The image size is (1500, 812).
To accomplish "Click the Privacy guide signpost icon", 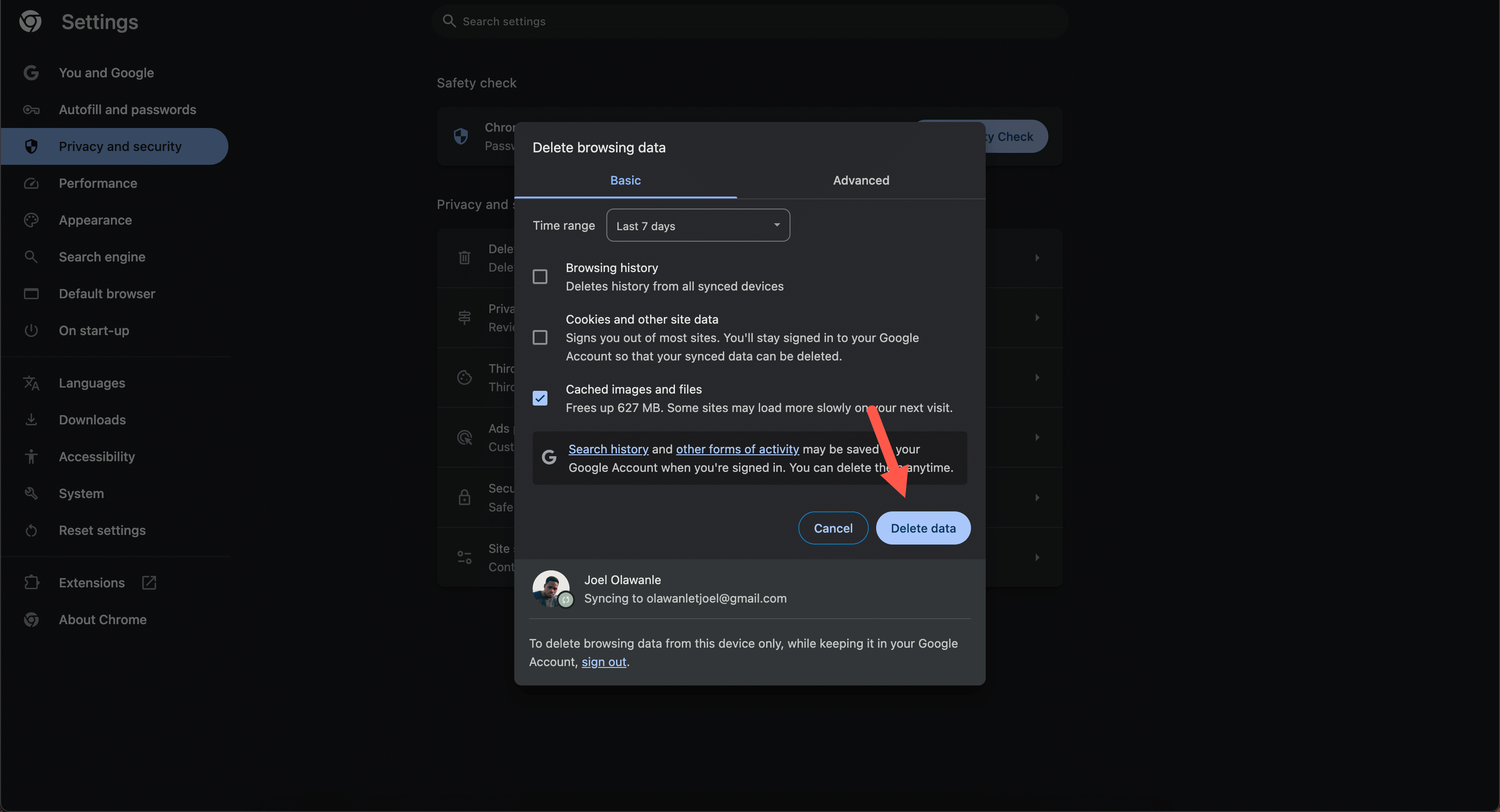I will pyautogui.click(x=464, y=318).
